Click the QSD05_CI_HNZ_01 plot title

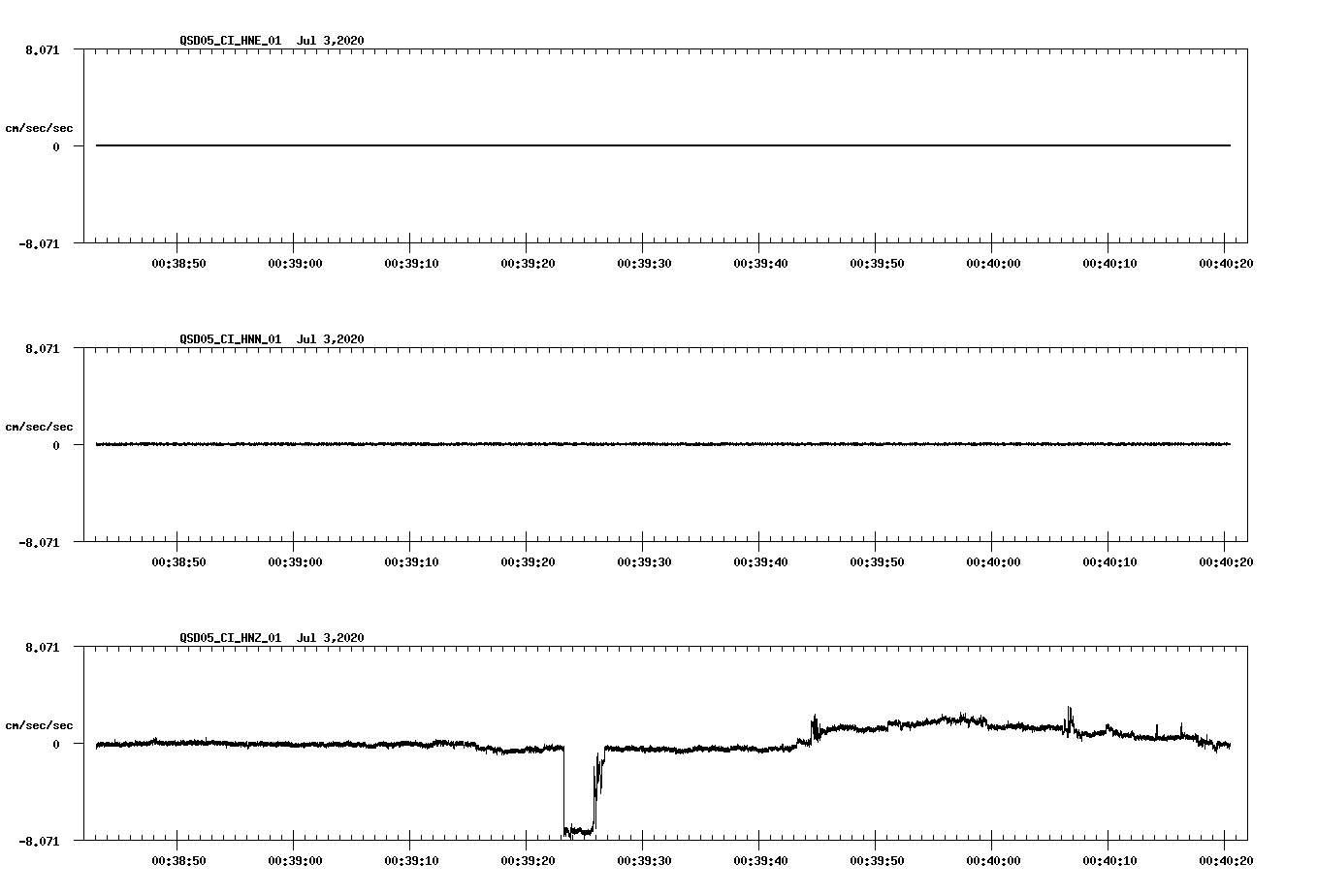click(231, 638)
